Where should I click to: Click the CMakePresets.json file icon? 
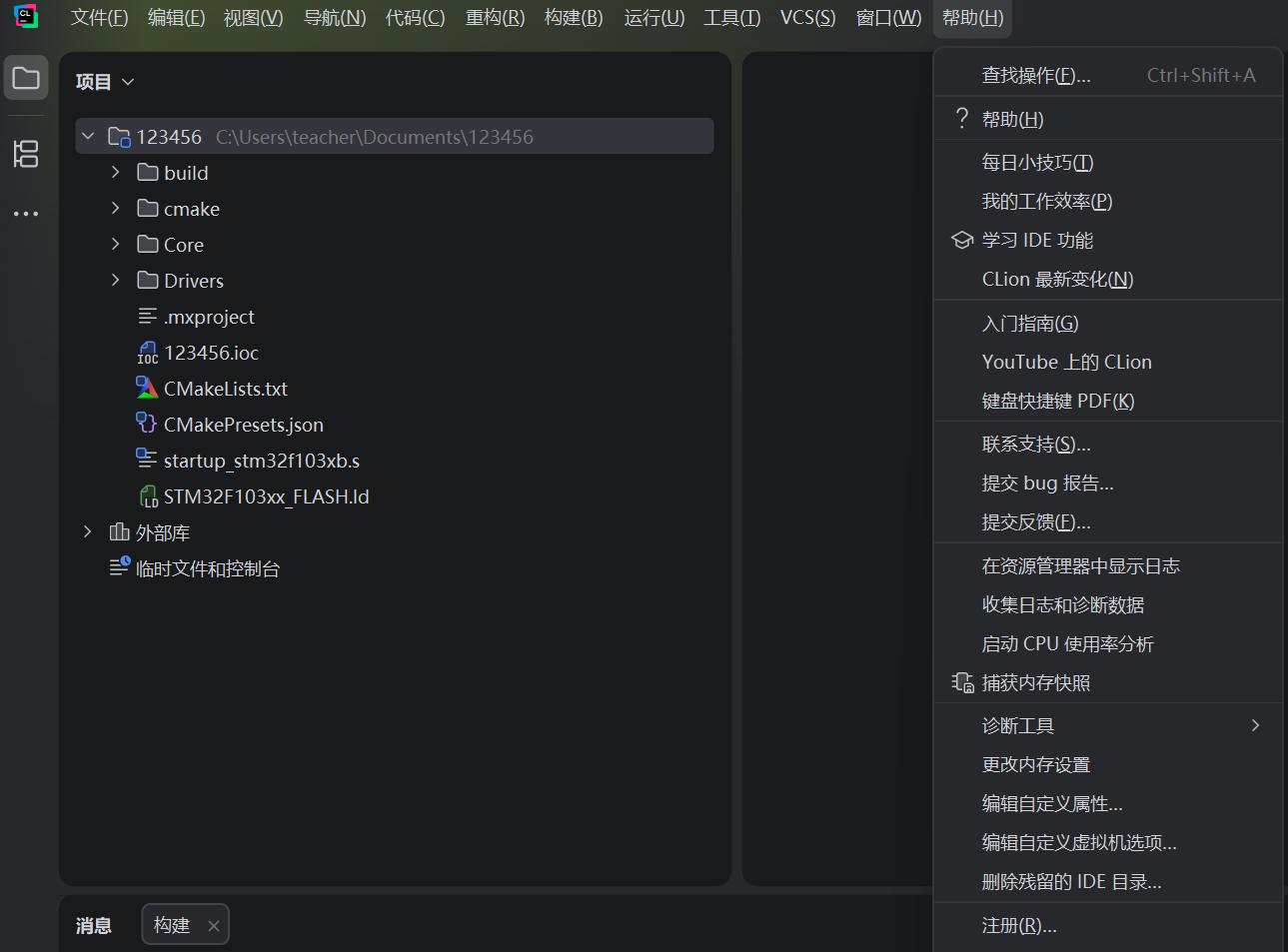[147, 424]
